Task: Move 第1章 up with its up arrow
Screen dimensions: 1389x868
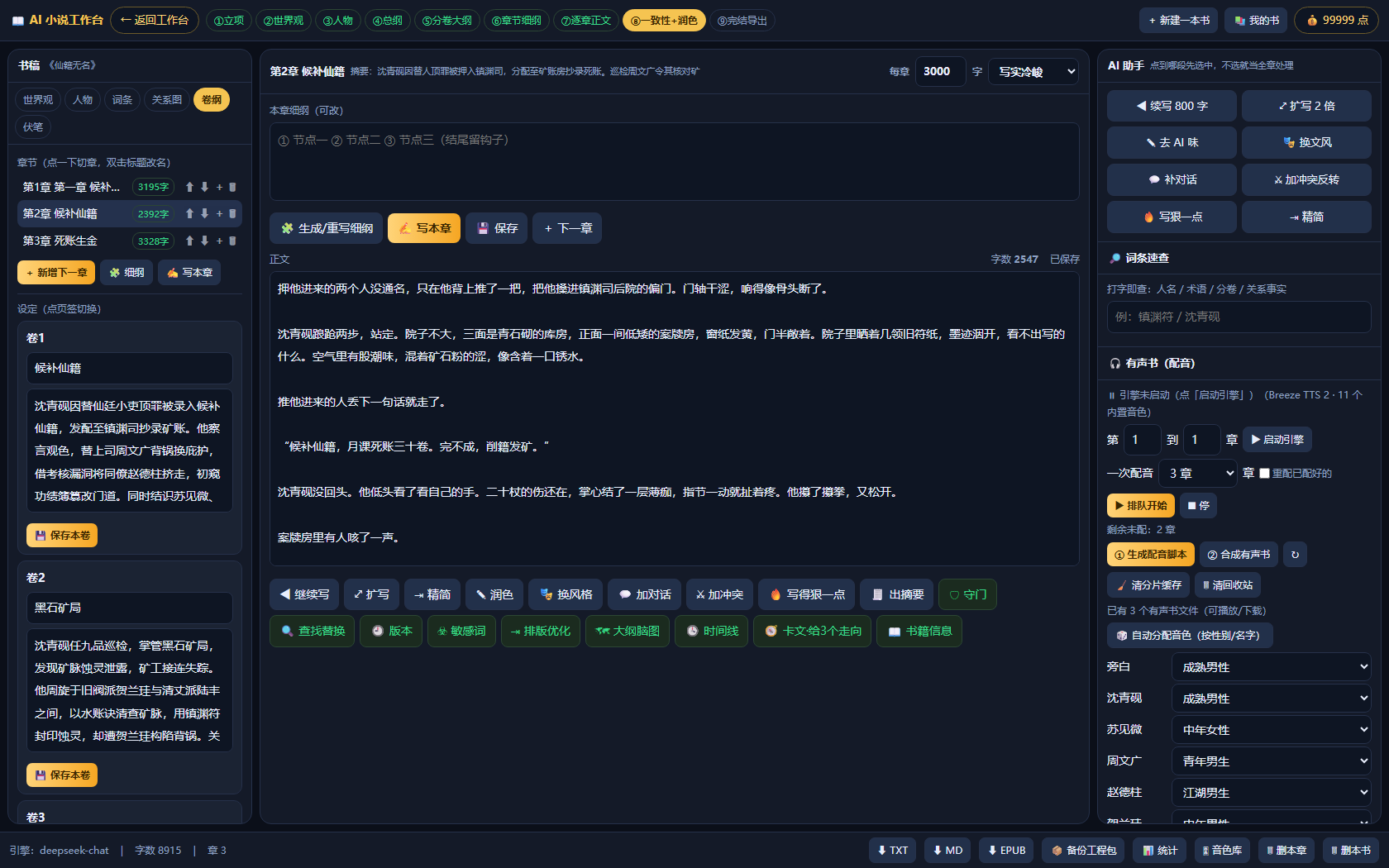Action: pos(189,187)
